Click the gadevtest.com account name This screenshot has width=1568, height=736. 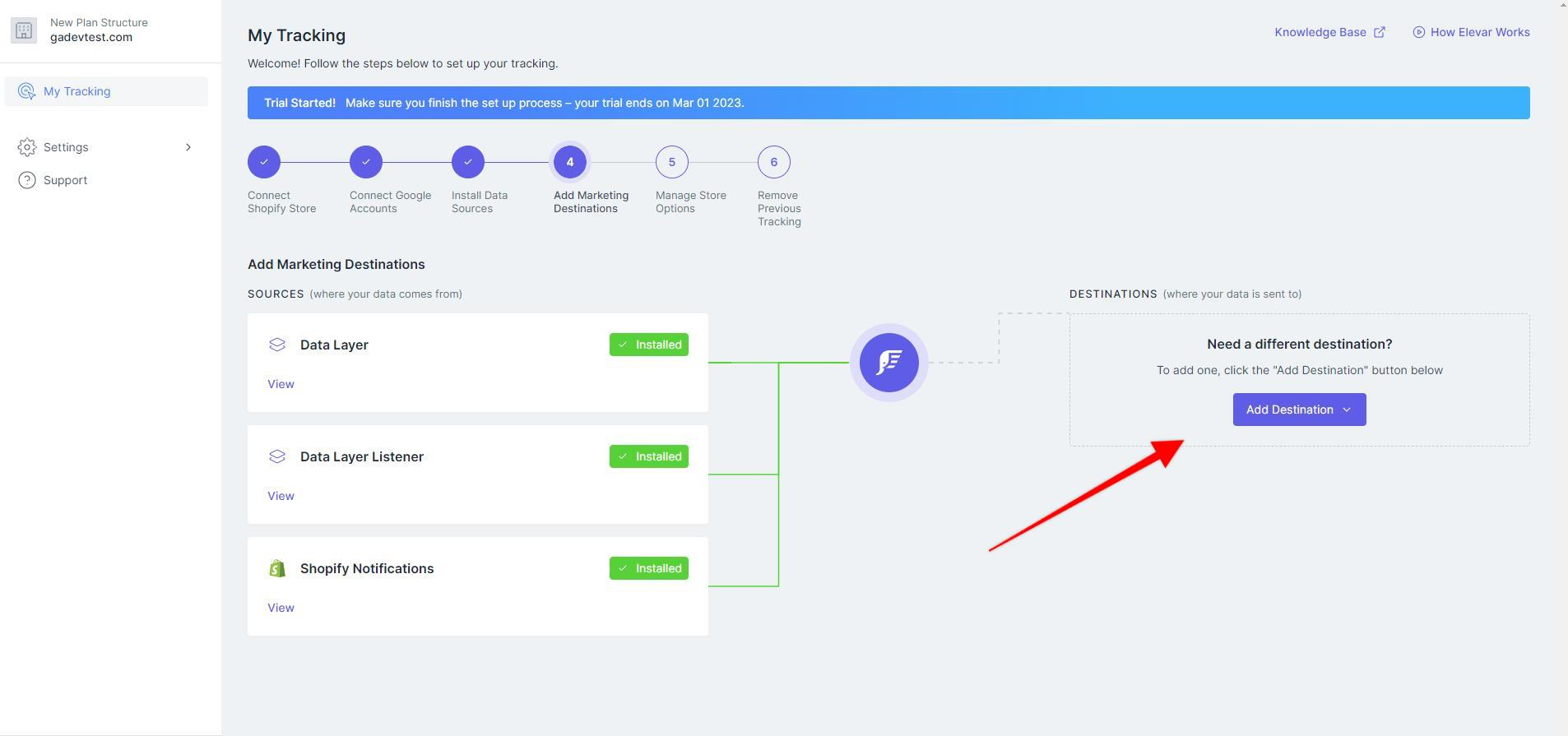pos(91,37)
